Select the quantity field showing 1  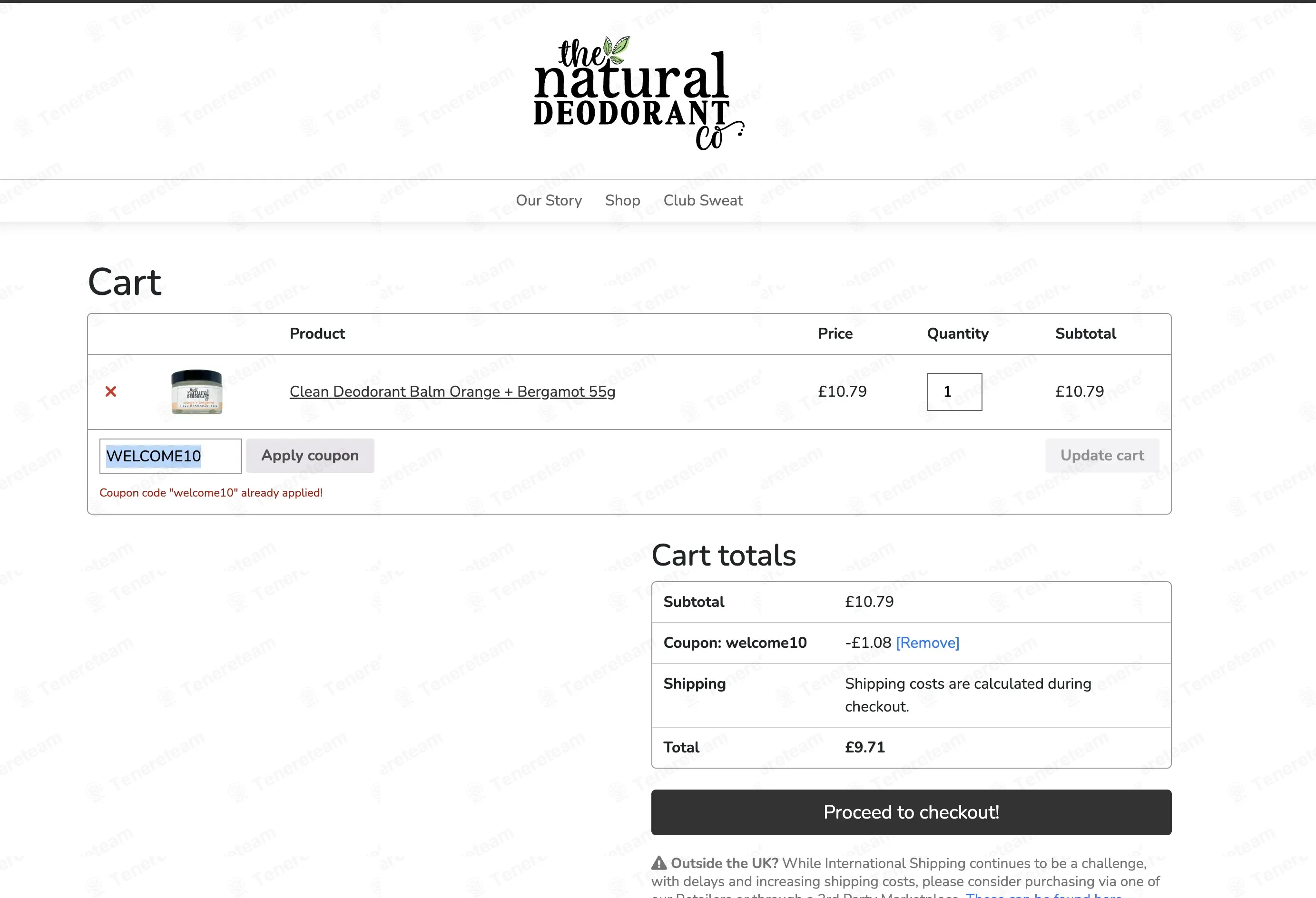954,392
